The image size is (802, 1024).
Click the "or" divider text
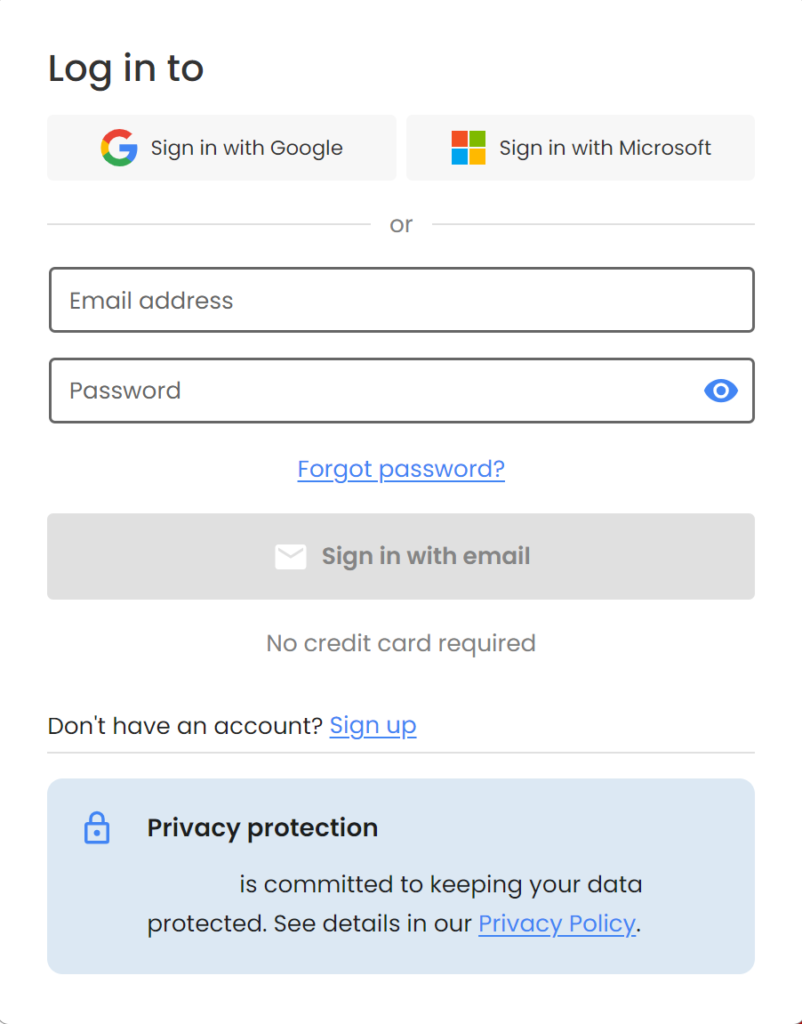401,225
